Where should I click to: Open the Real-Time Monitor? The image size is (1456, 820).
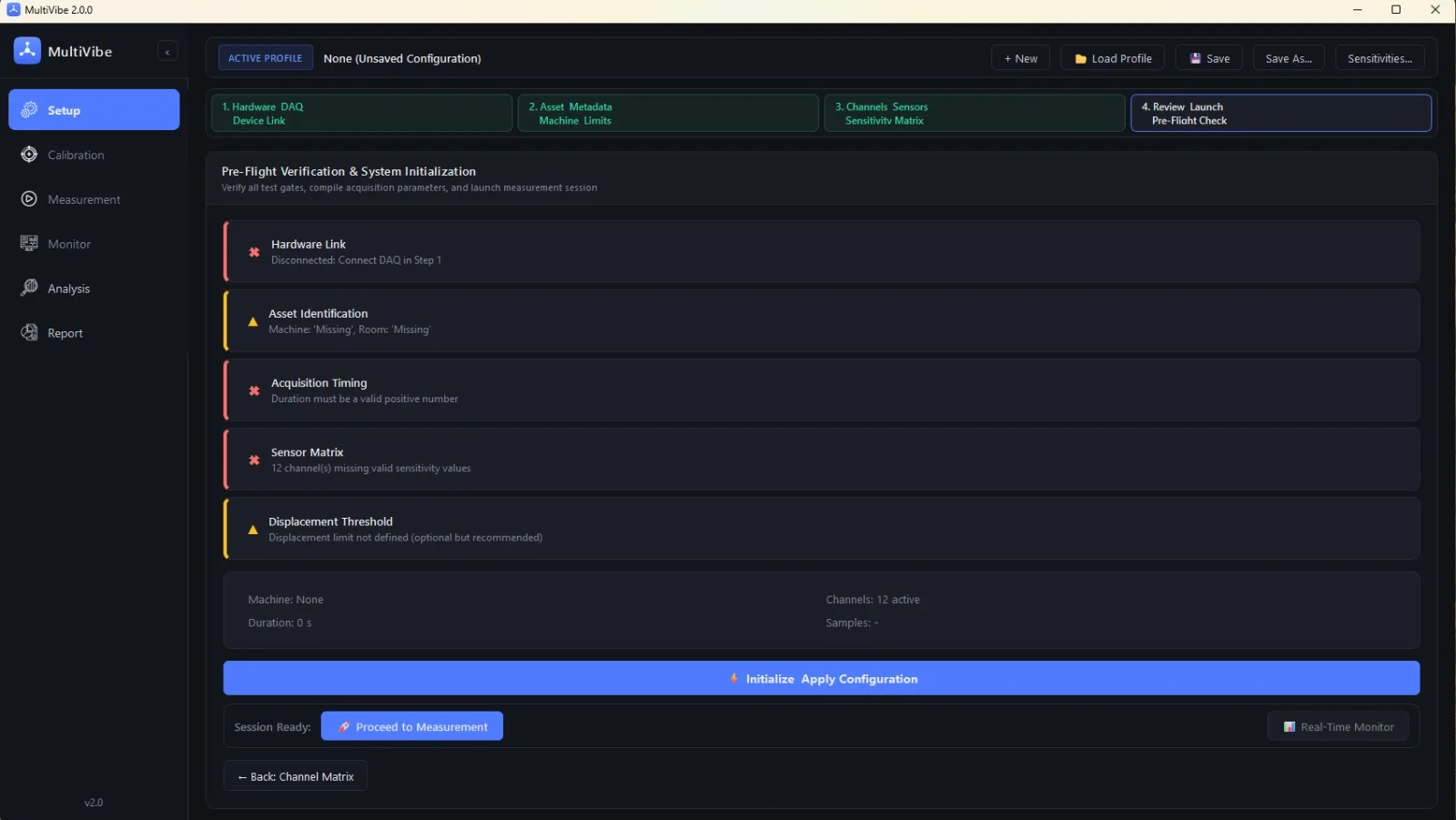click(x=1338, y=726)
